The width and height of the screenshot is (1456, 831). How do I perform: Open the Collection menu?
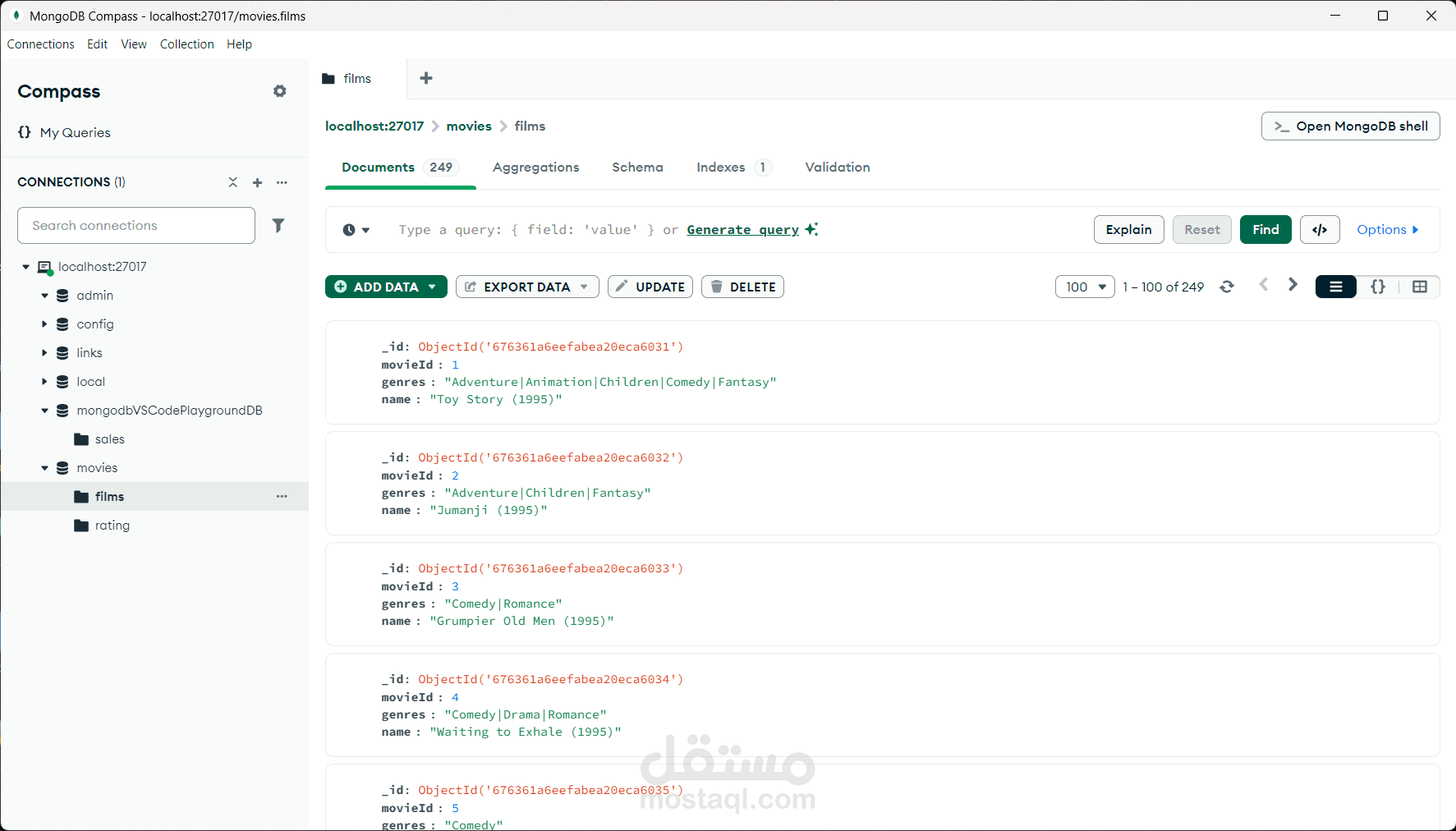click(187, 44)
